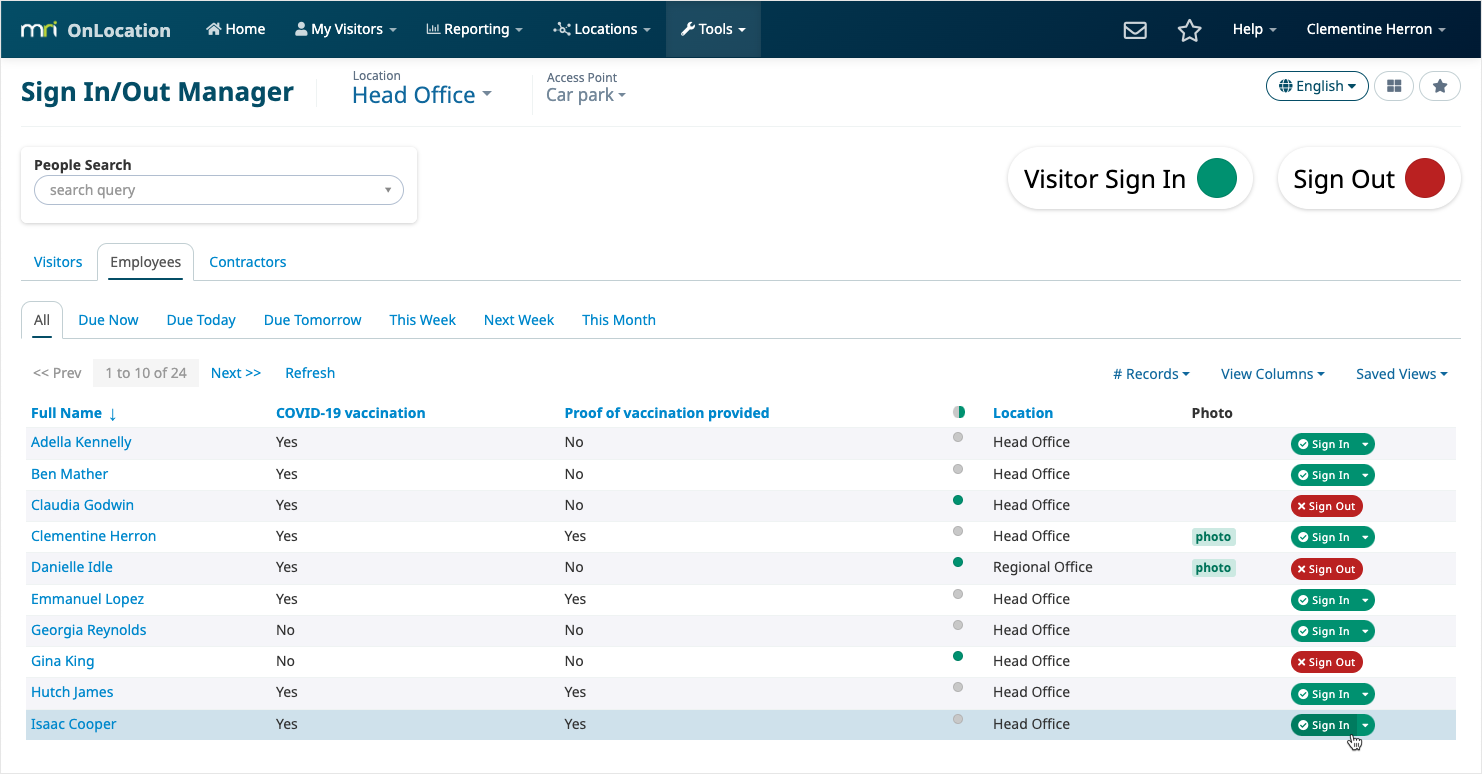Sort by COVID-19 vaccination column
Viewport: 1482px width, 774px height.
click(x=351, y=413)
